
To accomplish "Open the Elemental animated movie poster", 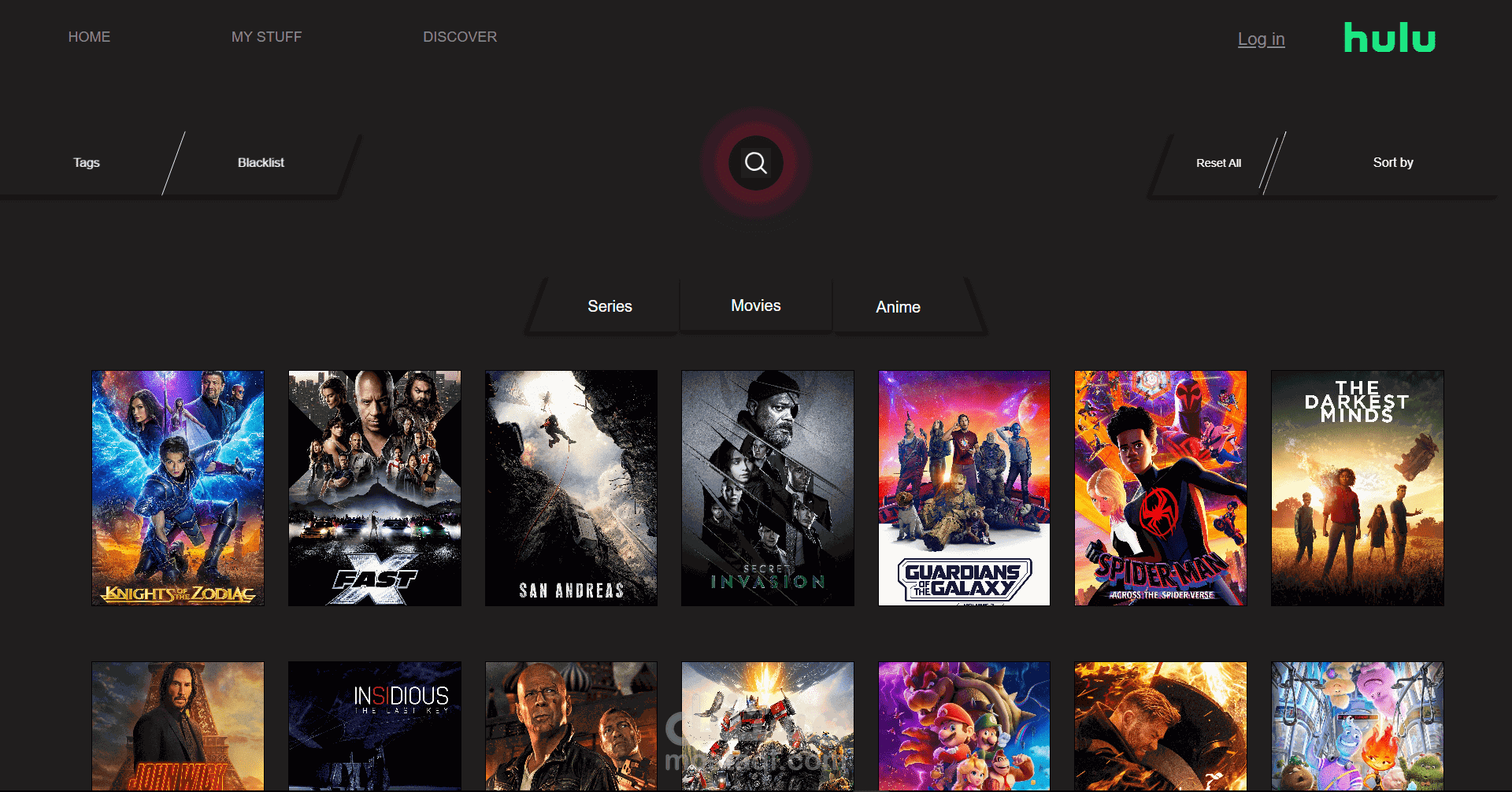I will click(1358, 726).
